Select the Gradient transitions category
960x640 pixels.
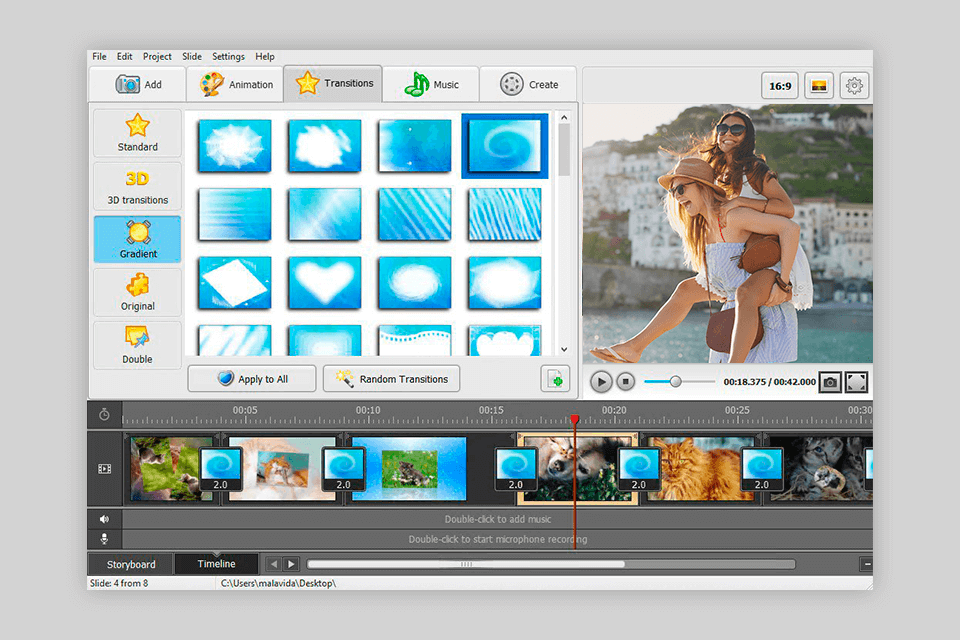138,239
